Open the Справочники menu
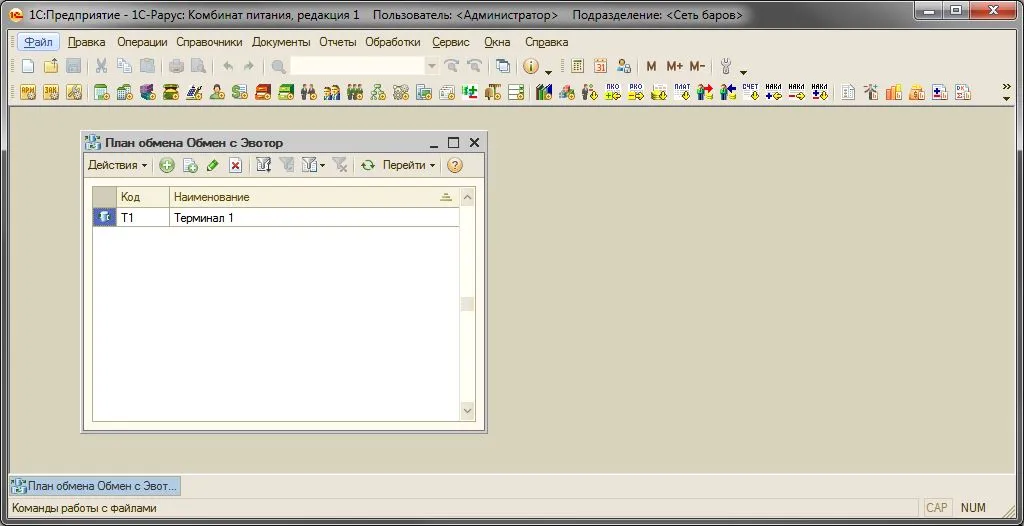The height and width of the screenshot is (526, 1024). click(x=209, y=42)
